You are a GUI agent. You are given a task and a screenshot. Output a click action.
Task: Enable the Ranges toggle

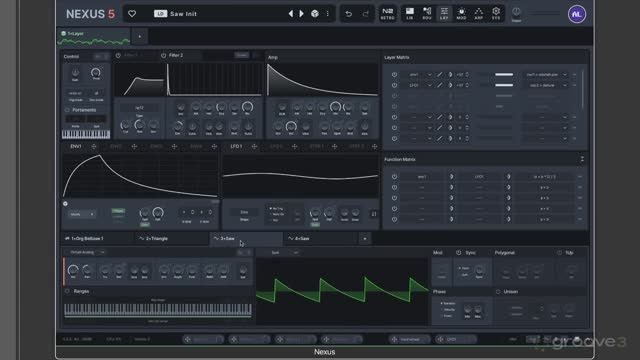(x=67, y=291)
